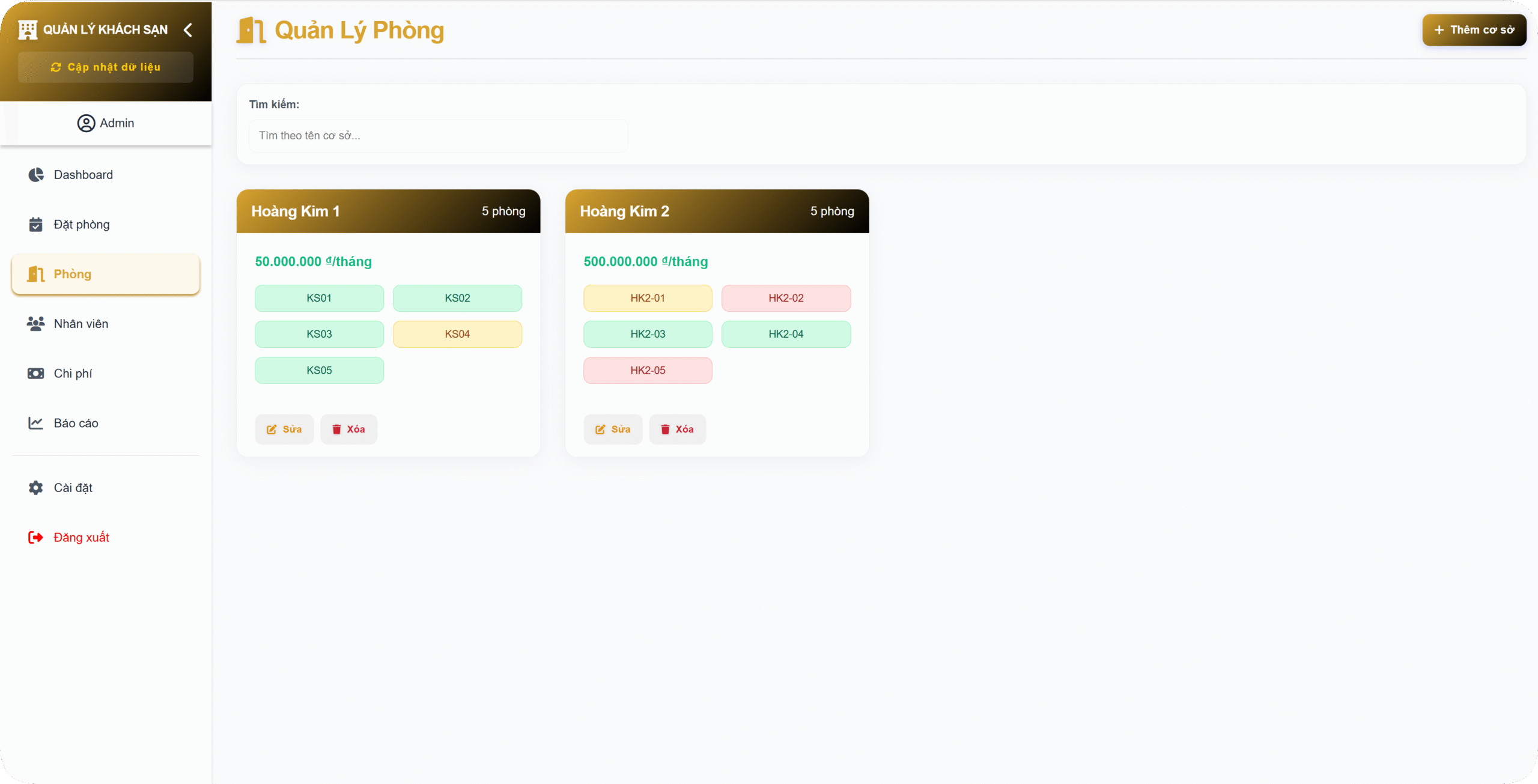Open the Hoàng Kim 2 card header
1538x784 pixels.
click(717, 211)
